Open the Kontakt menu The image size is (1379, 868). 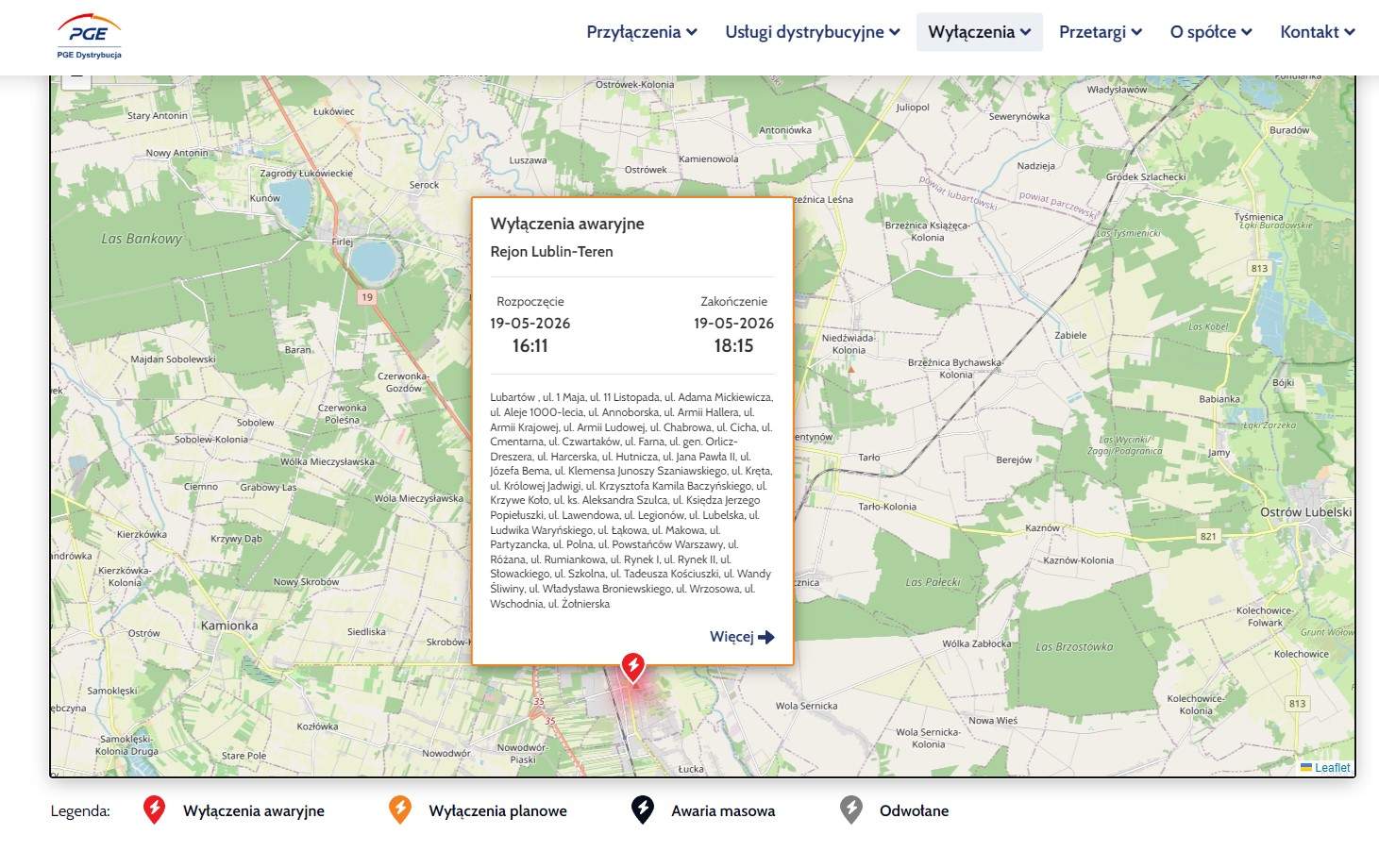pos(1318,32)
